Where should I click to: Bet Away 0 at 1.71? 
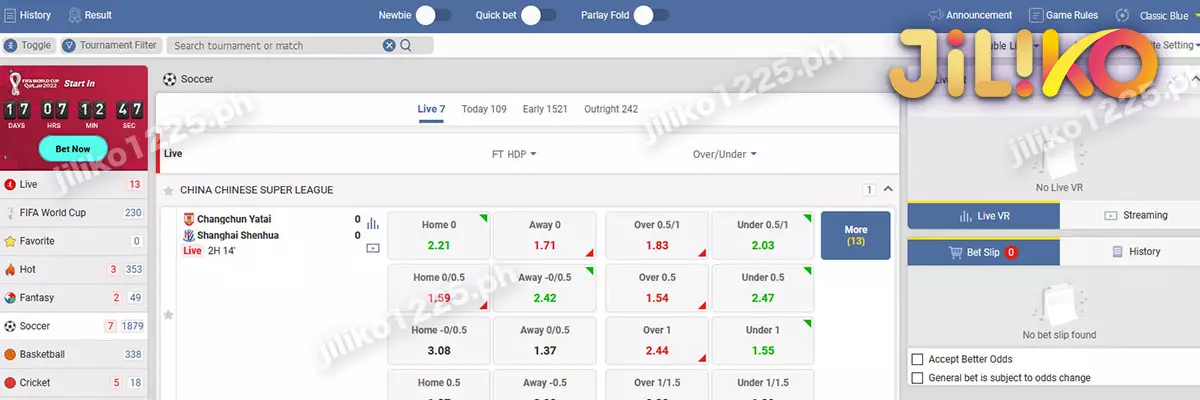pos(545,236)
